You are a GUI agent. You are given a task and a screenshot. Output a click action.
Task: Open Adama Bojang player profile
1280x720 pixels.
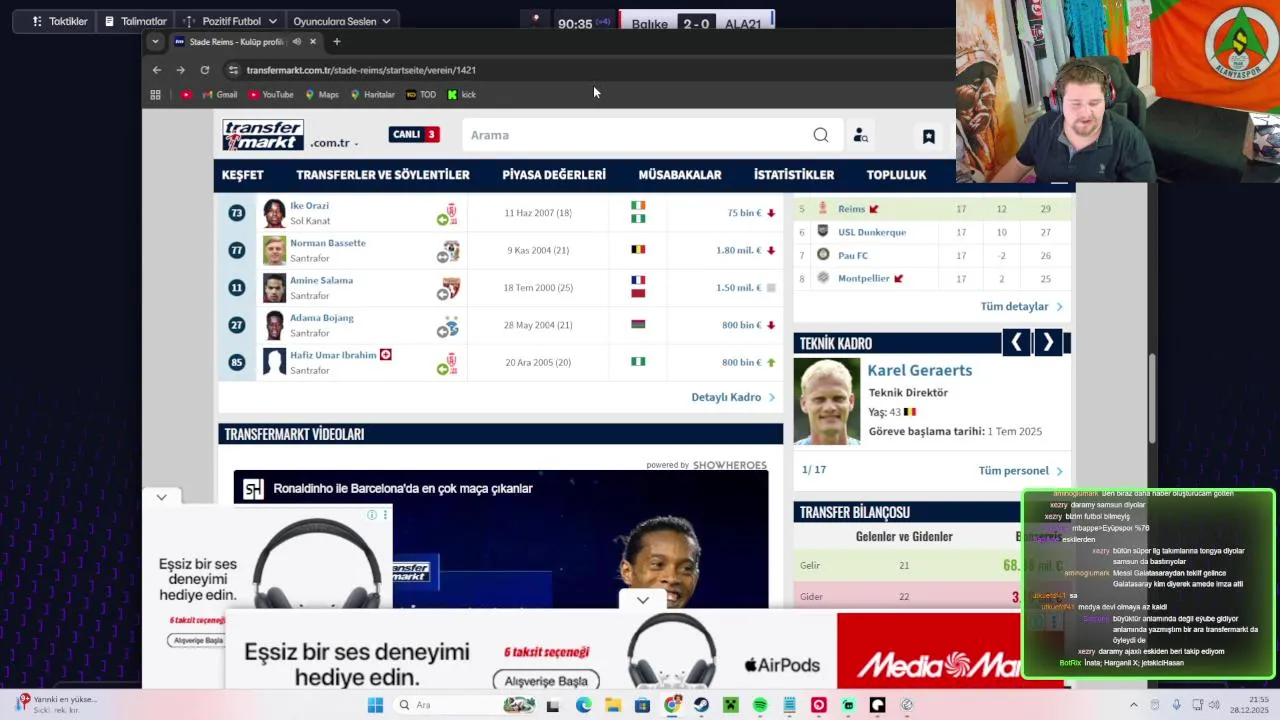click(x=322, y=318)
